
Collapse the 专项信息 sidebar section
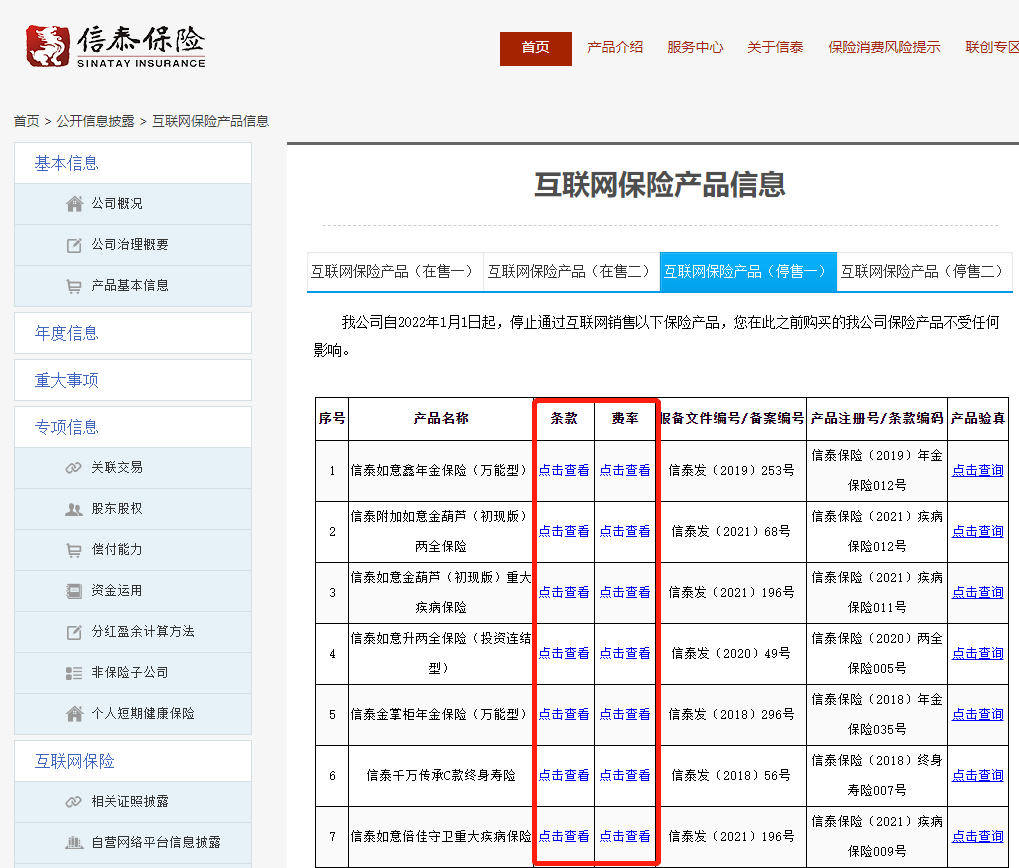[133, 427]
